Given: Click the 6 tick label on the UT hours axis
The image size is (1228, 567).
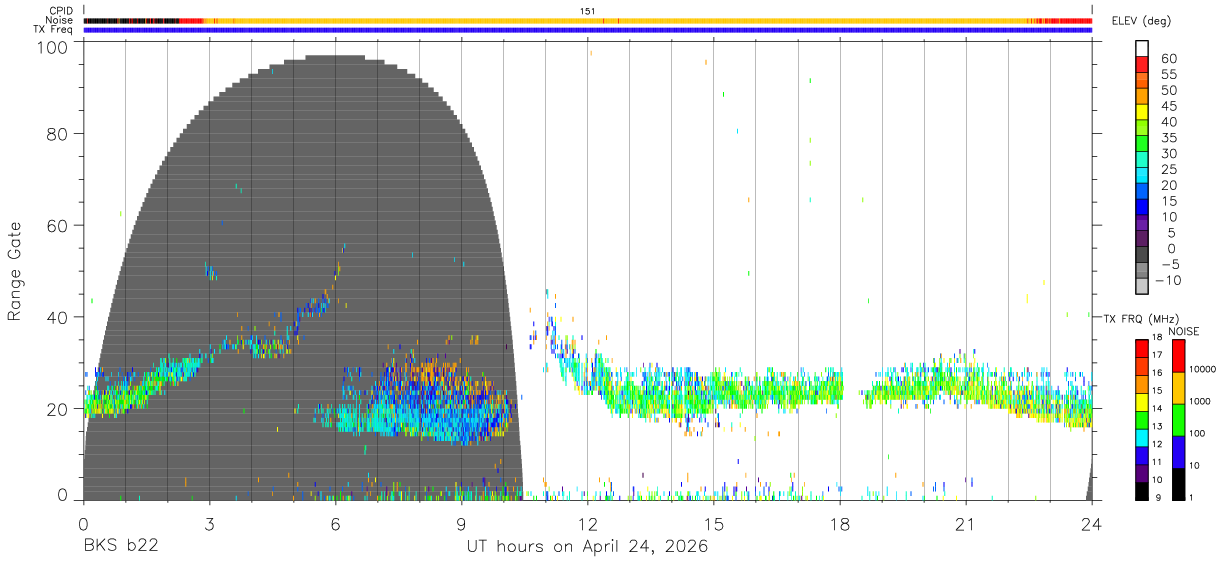Looking at the screenshot, I should (335, 523).
